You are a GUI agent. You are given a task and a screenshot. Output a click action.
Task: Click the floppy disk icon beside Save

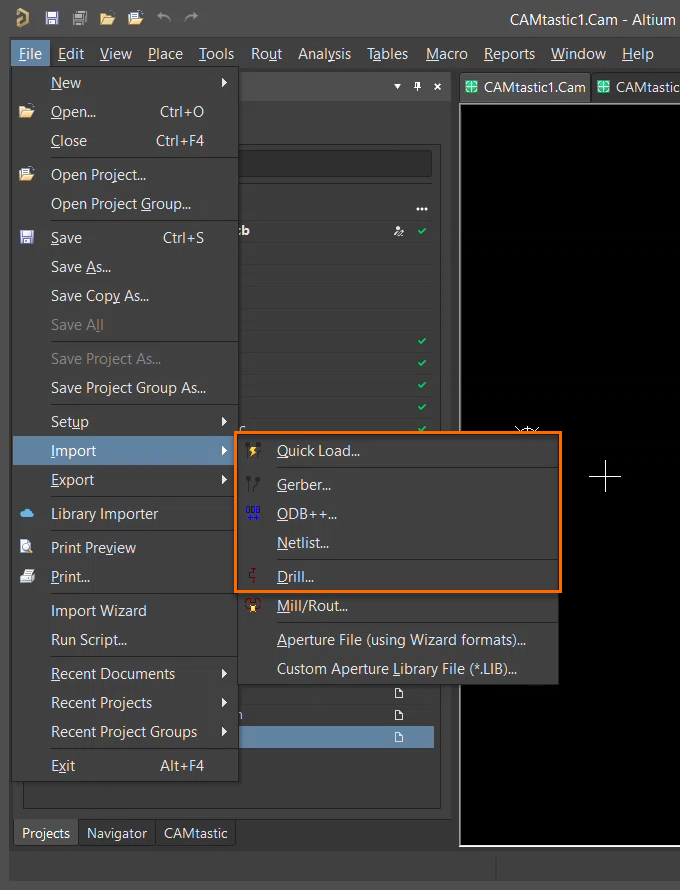click(27, 237)
